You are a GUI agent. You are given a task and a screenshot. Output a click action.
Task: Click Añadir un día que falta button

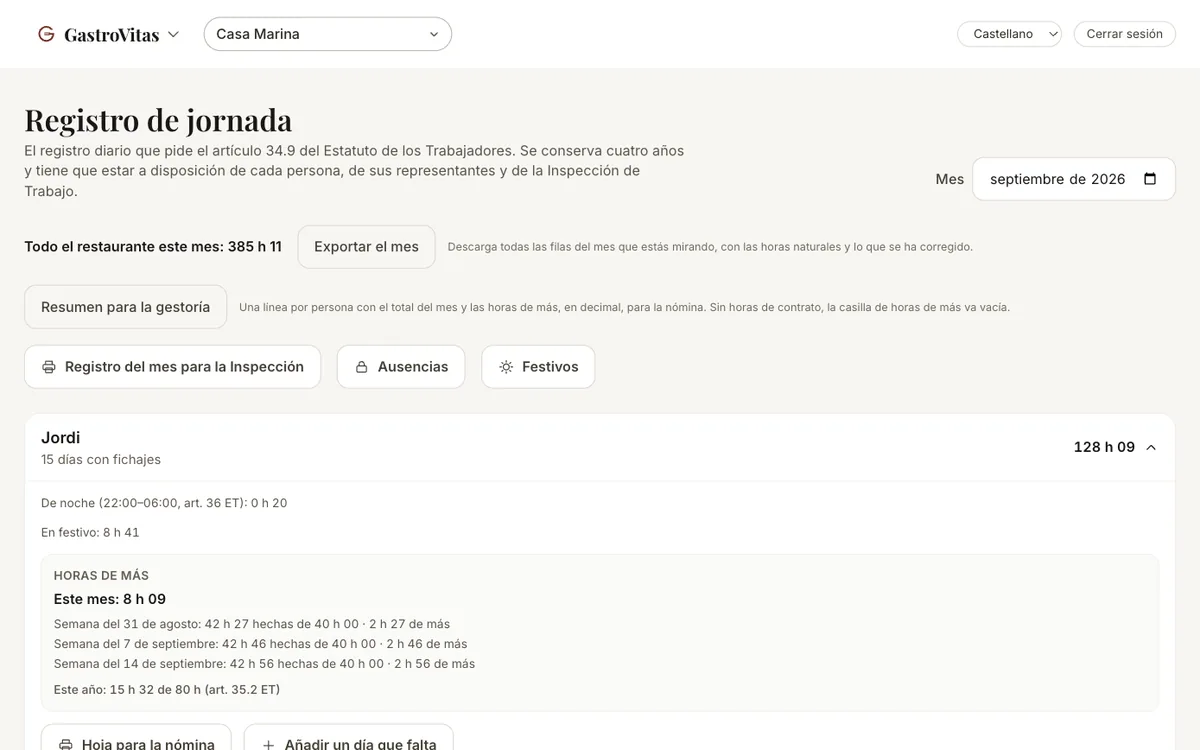click(x=348, y=745)
